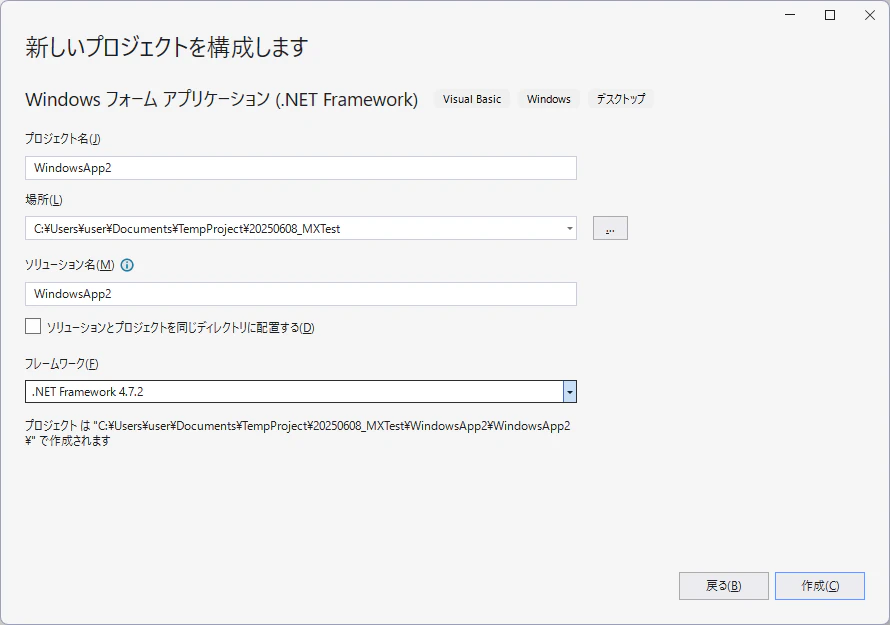Click the Windows tag label

coord(549,99)
